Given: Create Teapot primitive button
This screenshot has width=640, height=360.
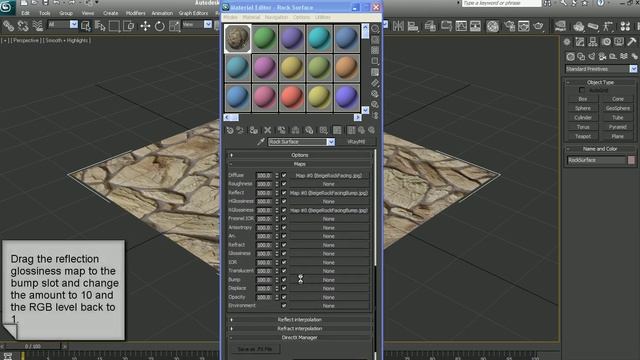Looking at the screenshot, I should click(583, 136).
